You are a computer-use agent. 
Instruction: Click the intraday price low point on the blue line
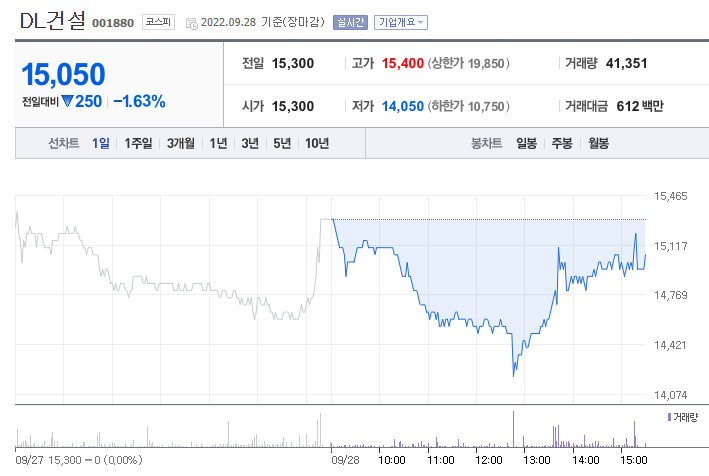(513, 375)
